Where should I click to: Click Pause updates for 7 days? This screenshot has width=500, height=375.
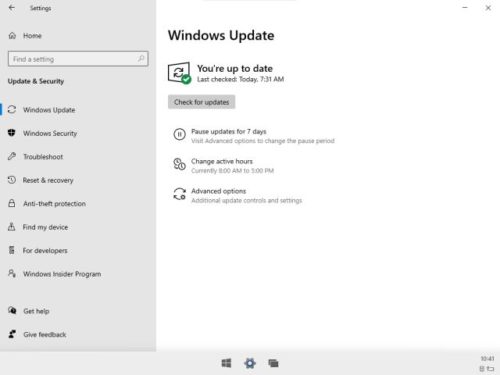(229, 131)
